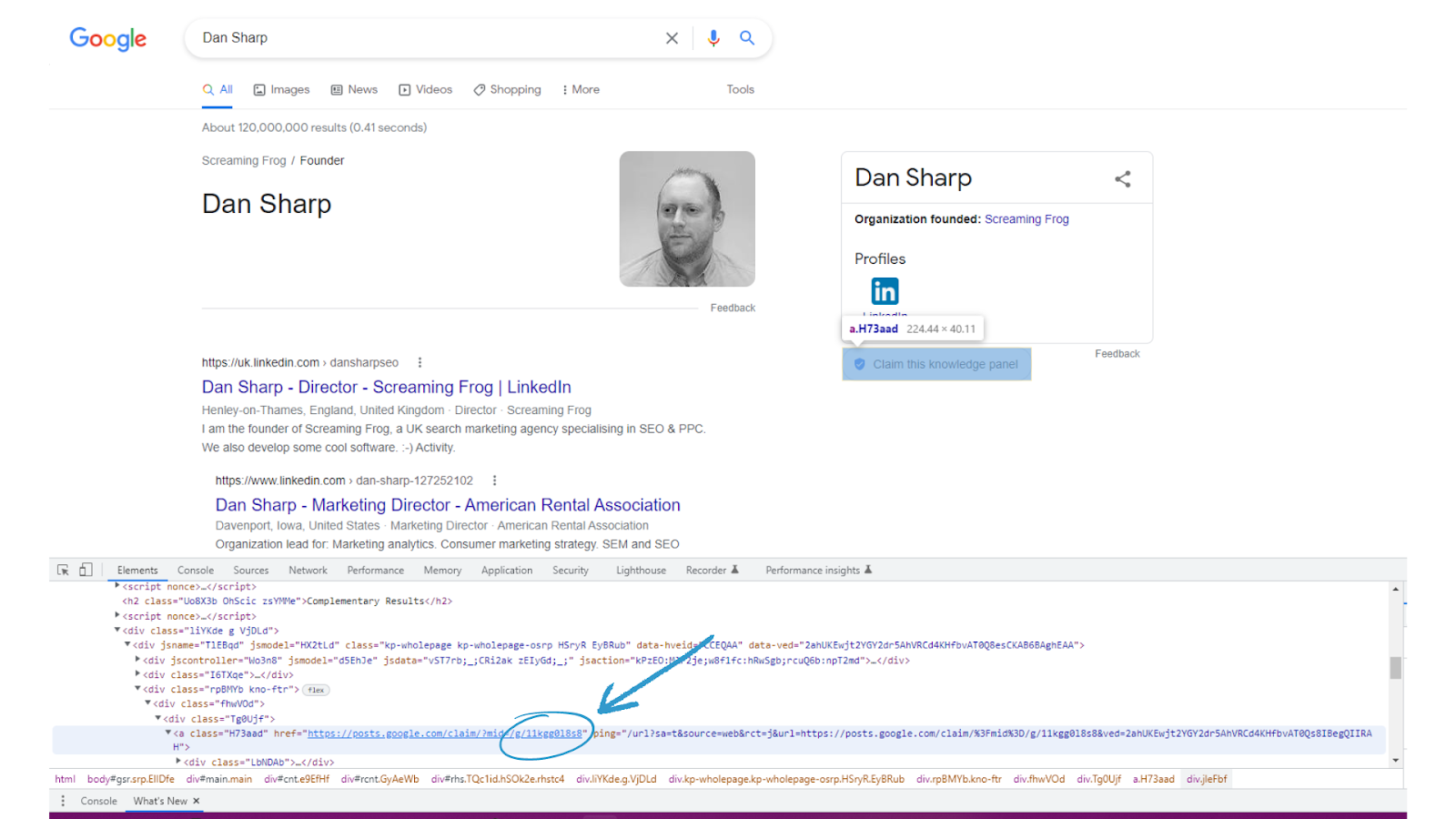Screen dimensions: 1456x819
Task: Click the Elements panel scrollbar thumb
Action: click(x=1395, y=668)
